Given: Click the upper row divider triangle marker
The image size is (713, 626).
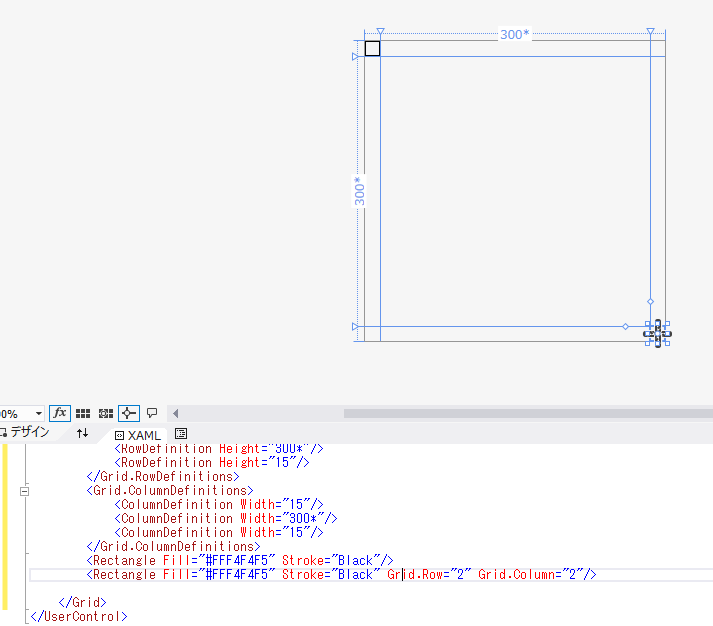Looking at the screenshot, I should [355, 57].
